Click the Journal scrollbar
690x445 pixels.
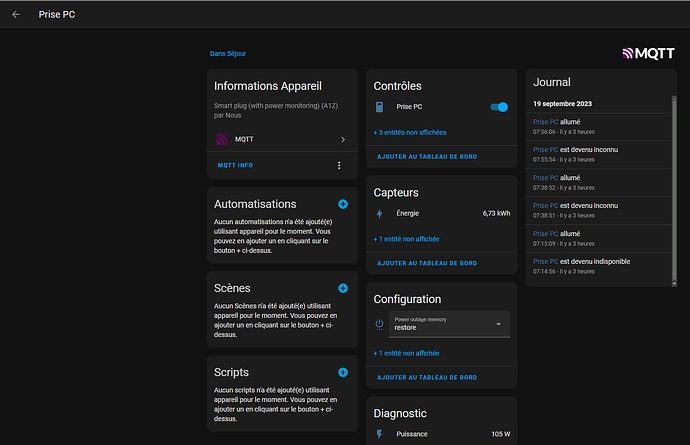[x=674, y=189]
